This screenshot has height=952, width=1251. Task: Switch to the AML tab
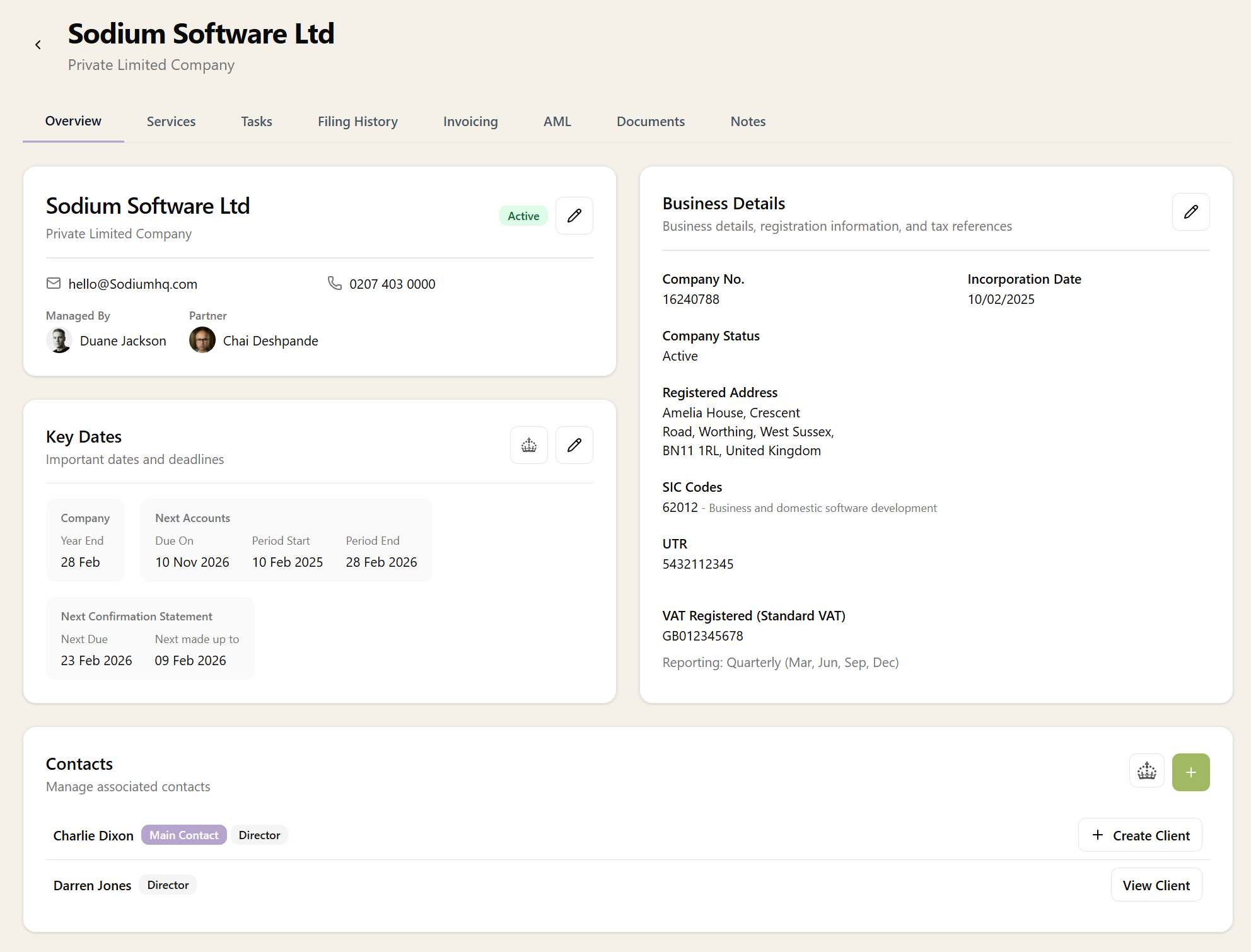(x=557, y=121)
